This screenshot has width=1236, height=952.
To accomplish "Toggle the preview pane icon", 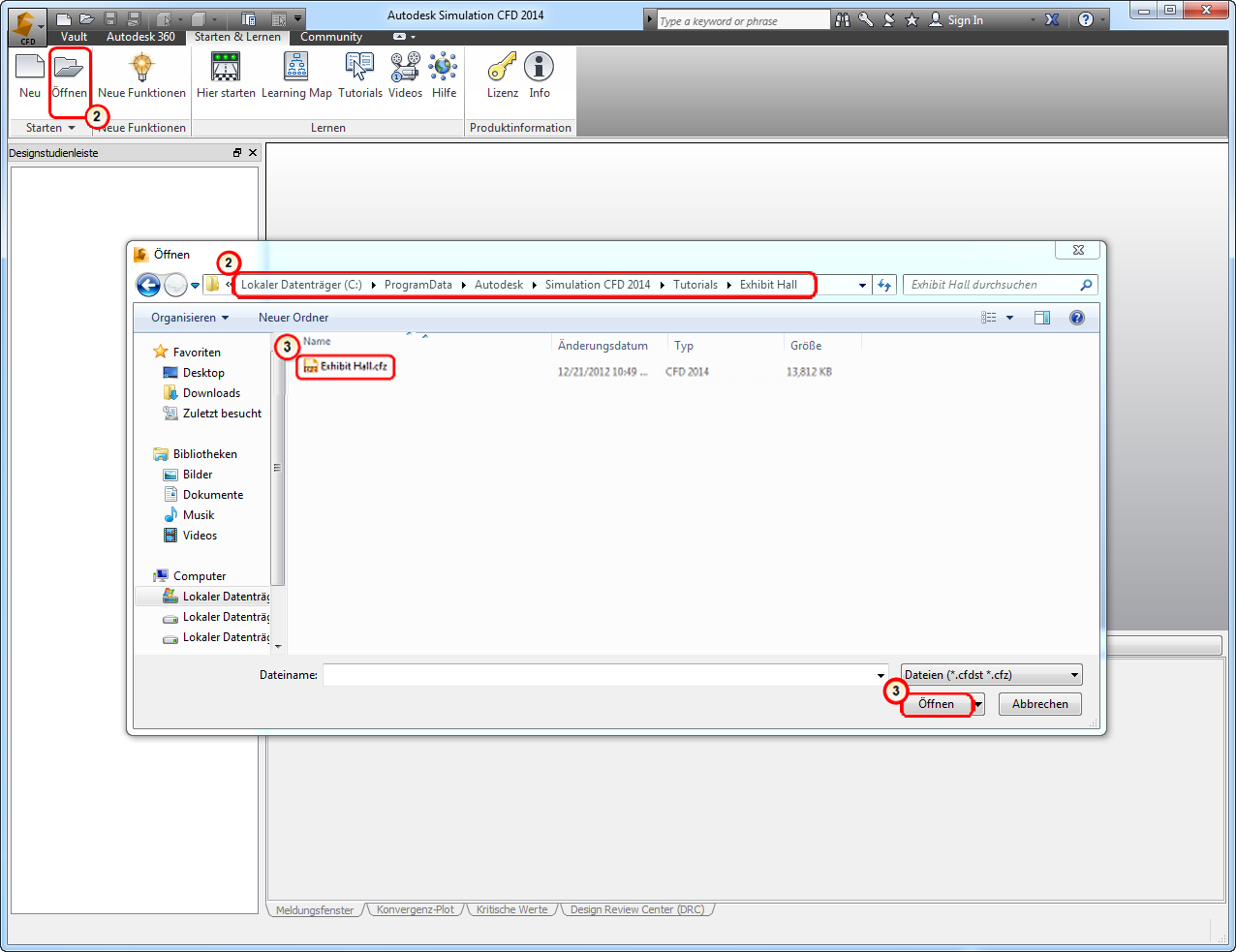I will coord(1042,318).
